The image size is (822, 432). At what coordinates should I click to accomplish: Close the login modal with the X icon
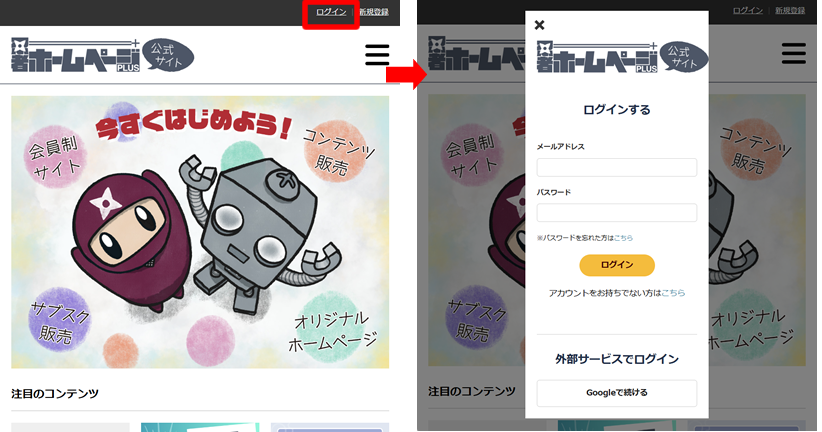pos(540,25)
